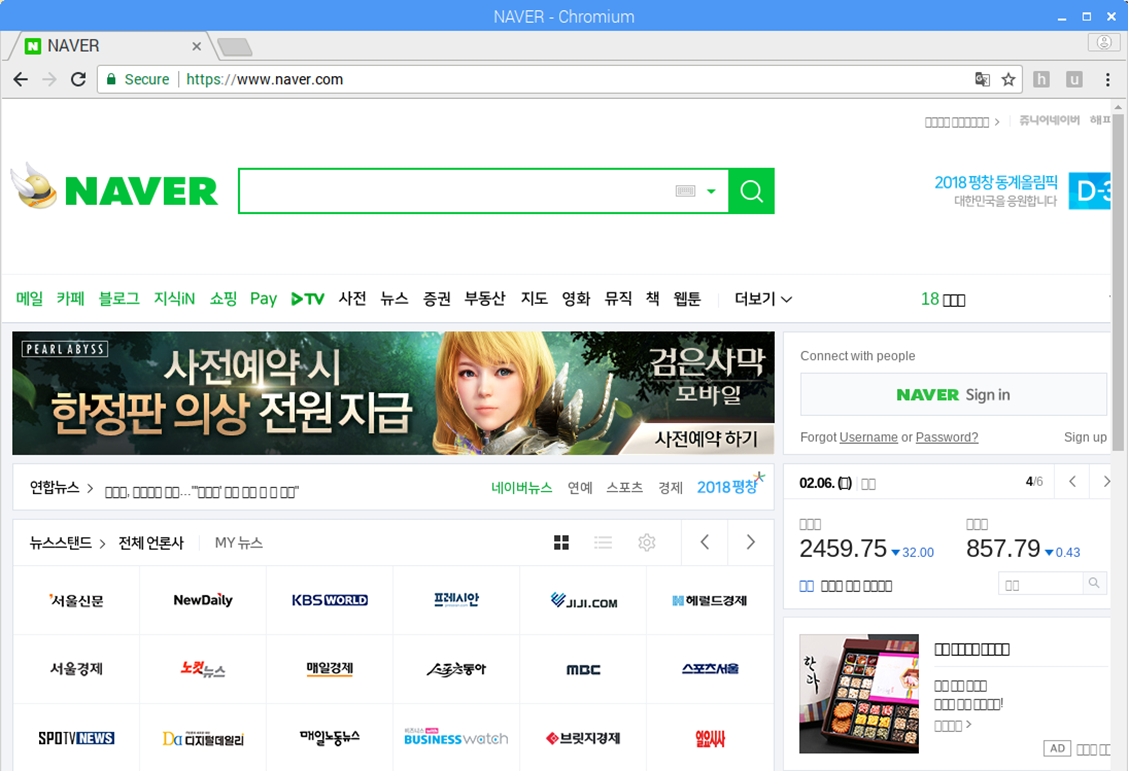Click the NAVER Sign in button

click(953, 394)
